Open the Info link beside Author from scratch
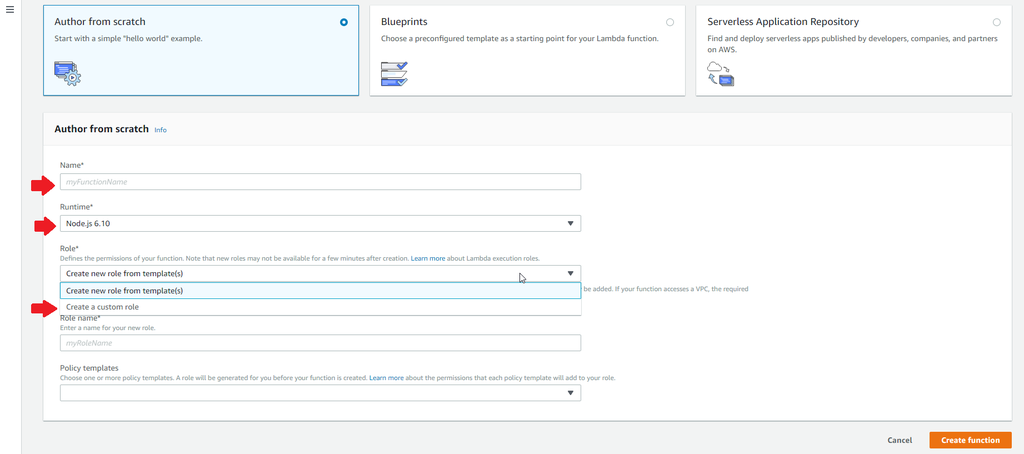 coord(160,130)
